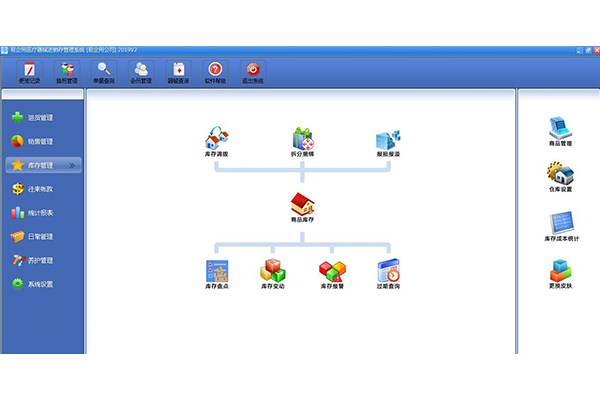Open 商品管理 goods management right-panel icon
This screenshot has width=600, height=400.
coord(561,131)
